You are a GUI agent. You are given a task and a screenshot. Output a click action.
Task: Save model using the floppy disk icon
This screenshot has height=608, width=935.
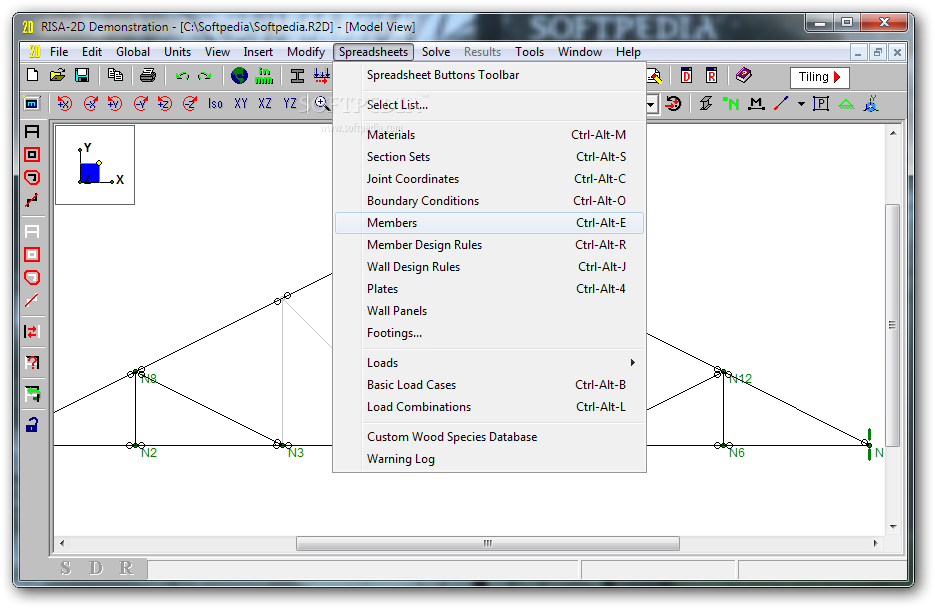(82, 75)
